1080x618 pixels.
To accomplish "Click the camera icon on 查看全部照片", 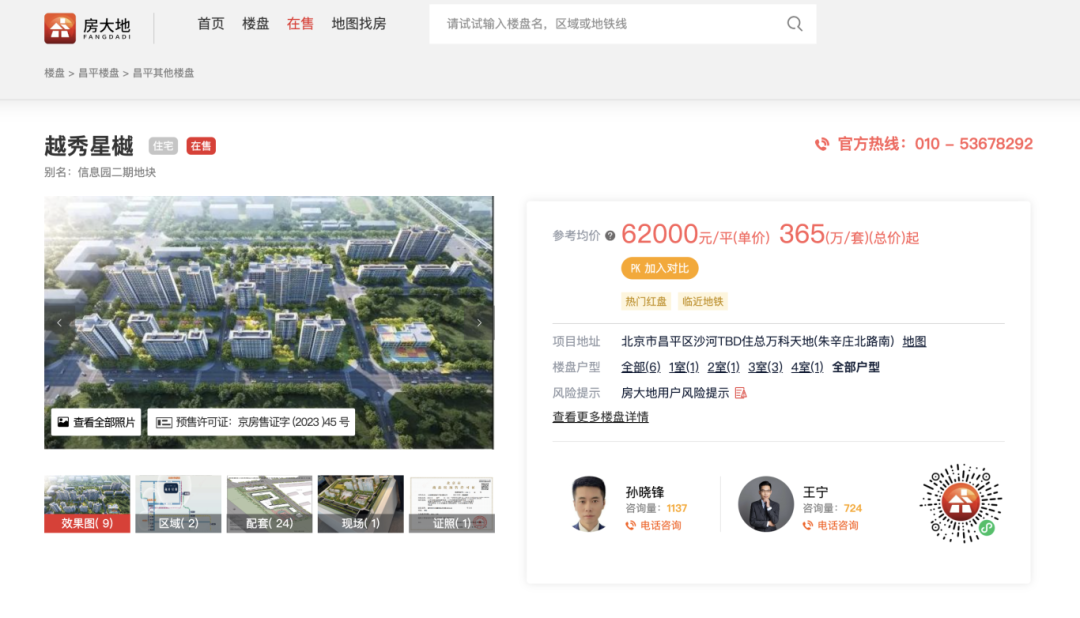I will tap(61, 421).
